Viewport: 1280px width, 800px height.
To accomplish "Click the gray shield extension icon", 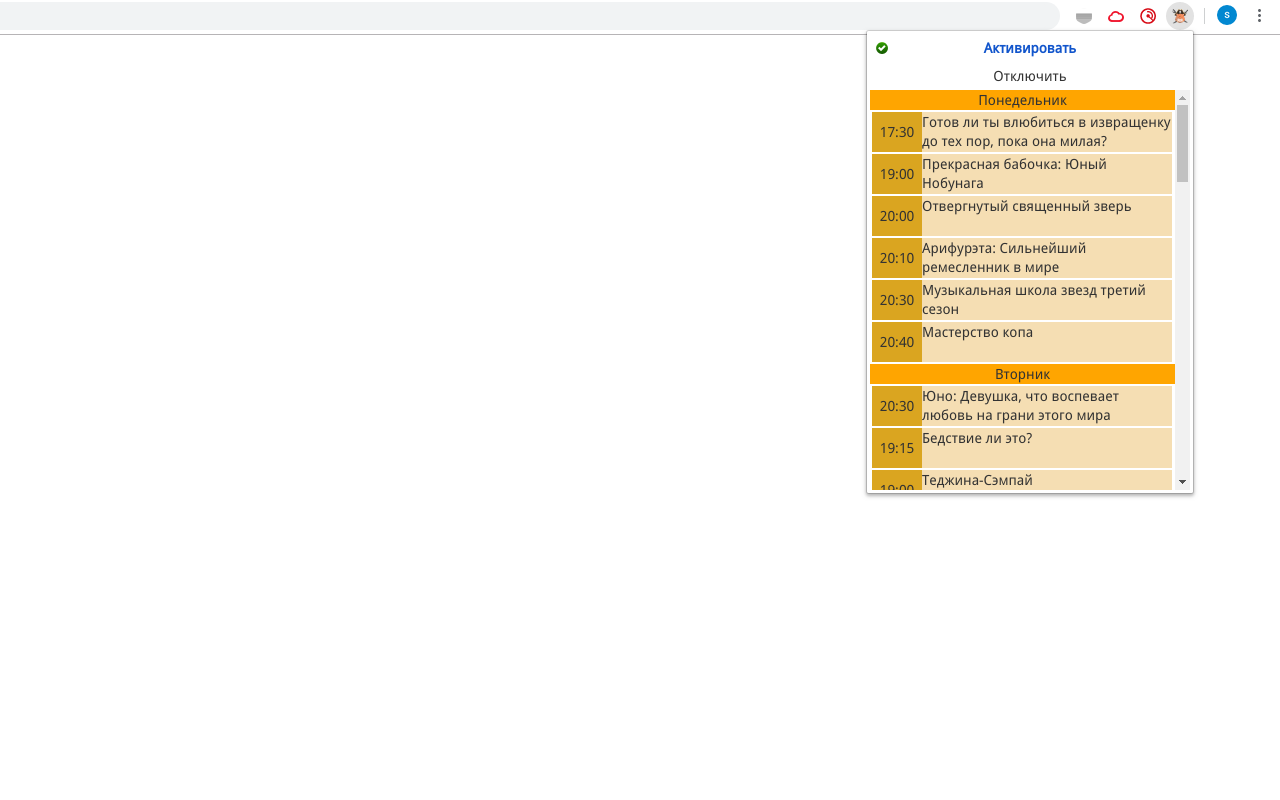I will [1084, 17].
